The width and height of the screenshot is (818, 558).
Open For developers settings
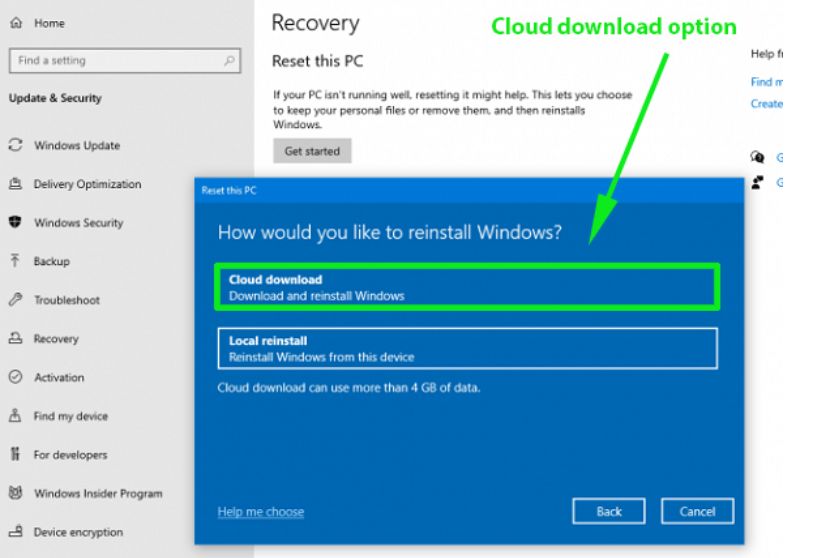70,455
